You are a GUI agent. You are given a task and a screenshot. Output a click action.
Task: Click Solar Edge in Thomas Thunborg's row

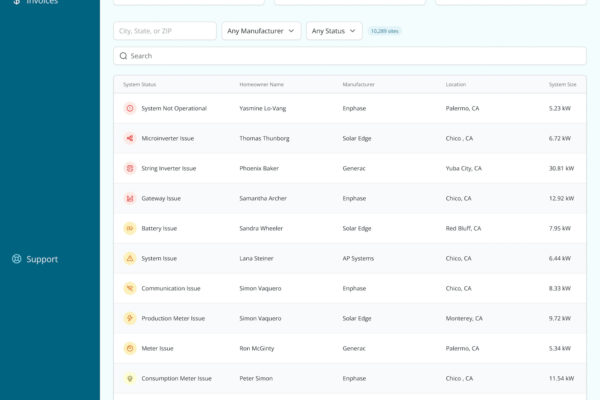click(x=357, y=138)
